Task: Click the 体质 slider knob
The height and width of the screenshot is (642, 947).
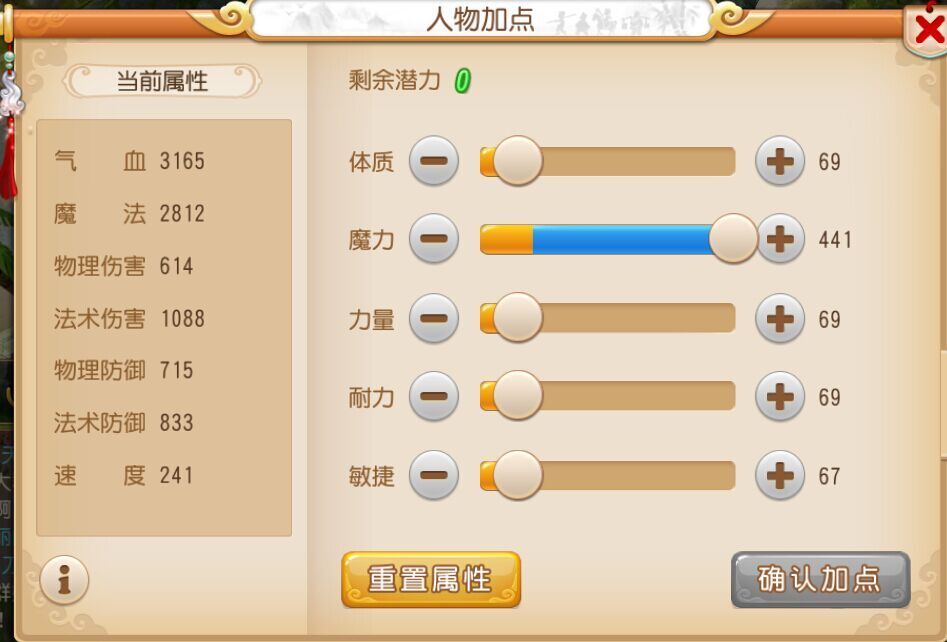Action: click(x=518, y=161)
